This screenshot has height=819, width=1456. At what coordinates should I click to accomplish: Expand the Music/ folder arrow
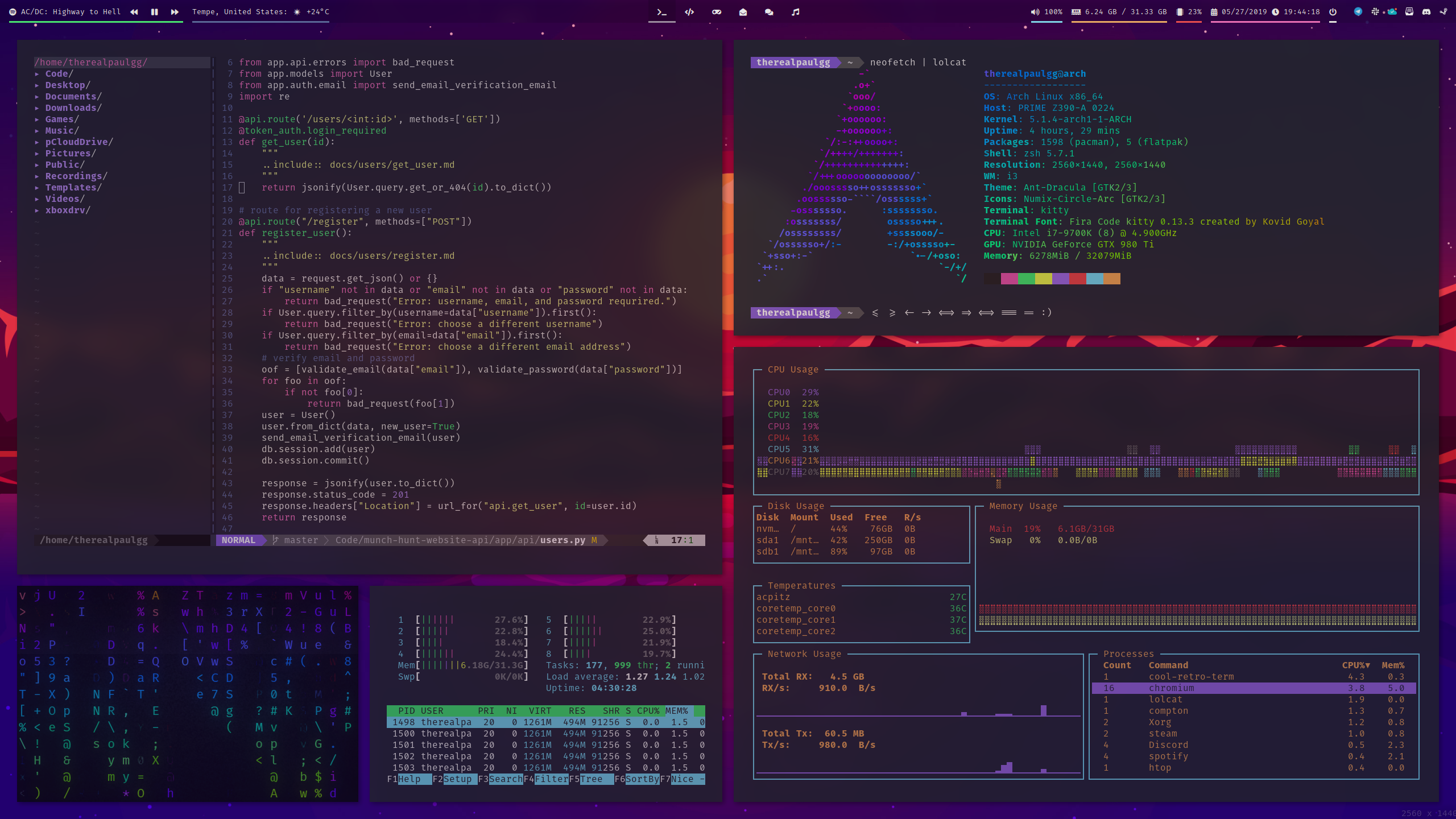(37, 131)
